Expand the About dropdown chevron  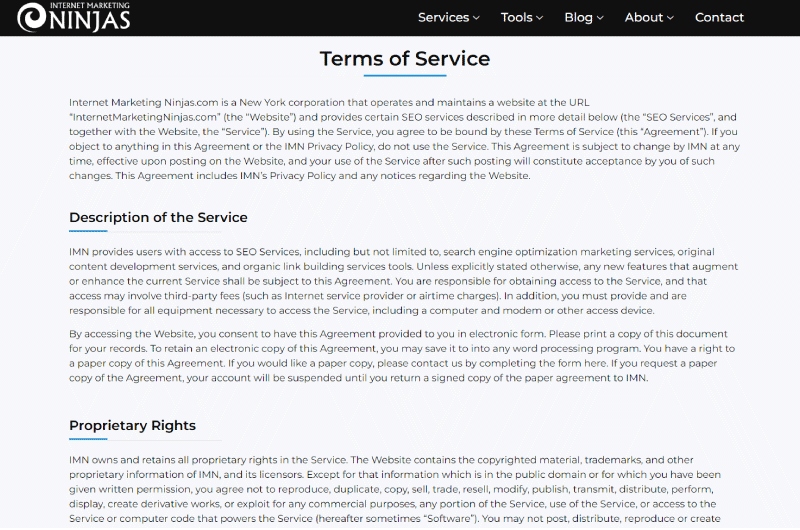pos(670,18)
